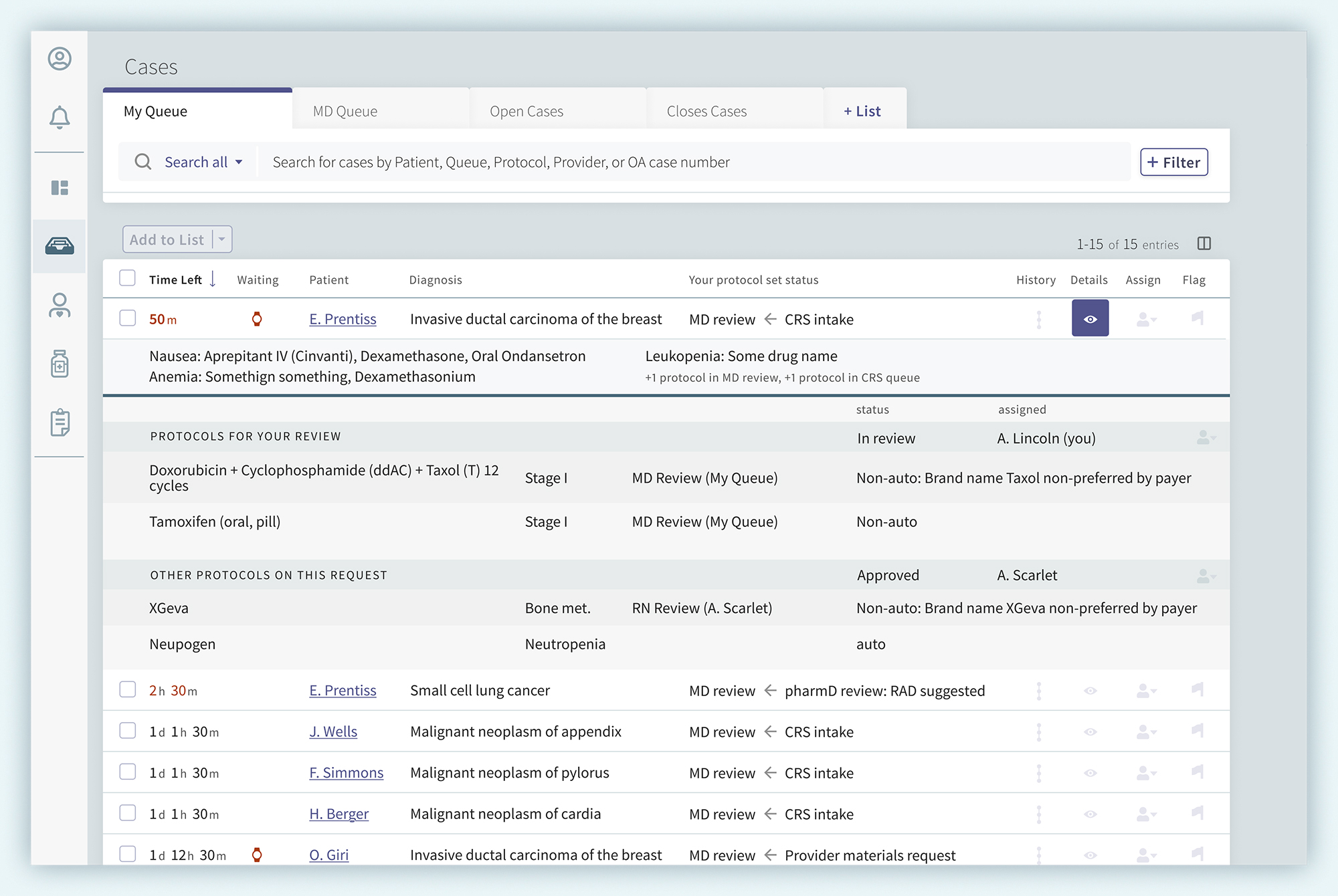1338x896 pixels.
Task: Switch to the Open Cases tab
Action: [x=527, y=111]
